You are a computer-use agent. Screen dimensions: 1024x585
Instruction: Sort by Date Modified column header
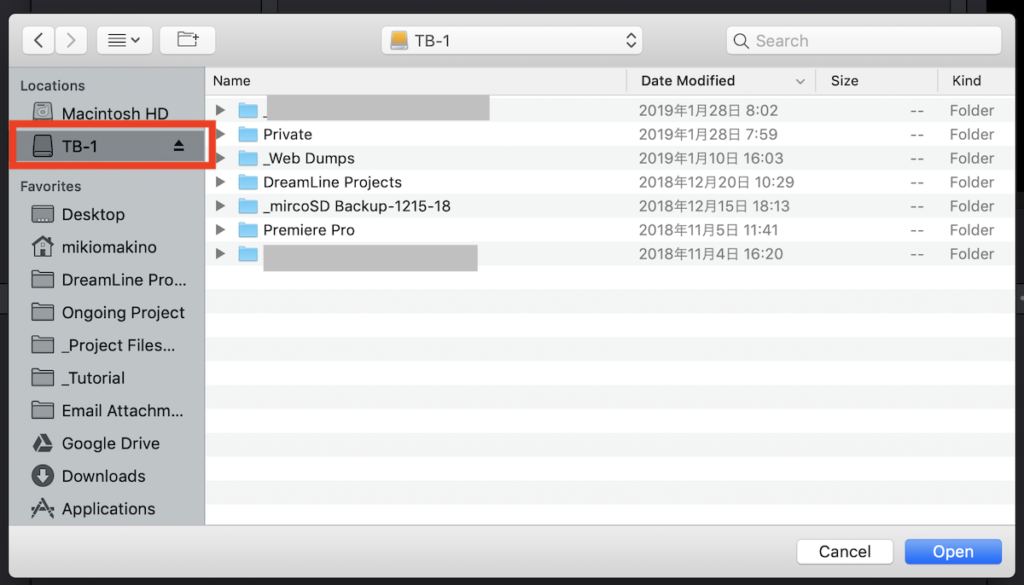(721, 80)
